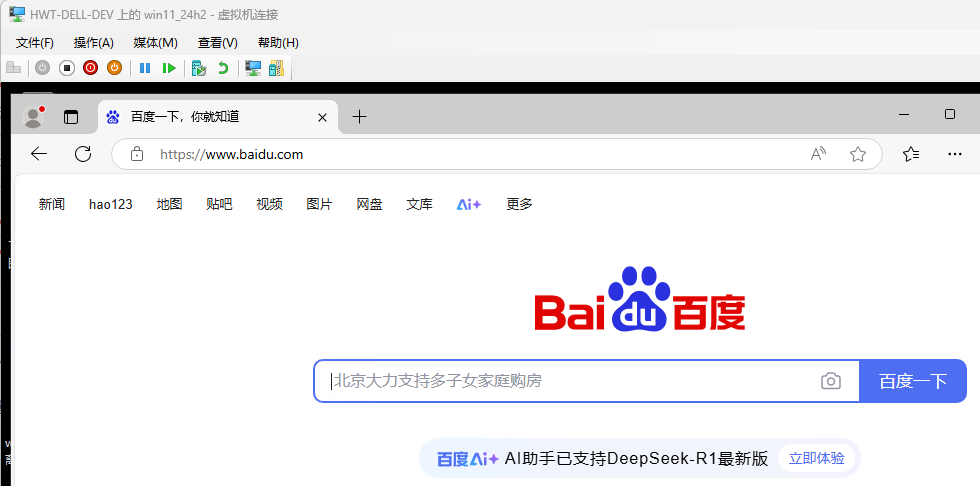This screenshot has width=980, height=486.
Task: Click the lock site-info icon
Action: [x=137, y=154]
